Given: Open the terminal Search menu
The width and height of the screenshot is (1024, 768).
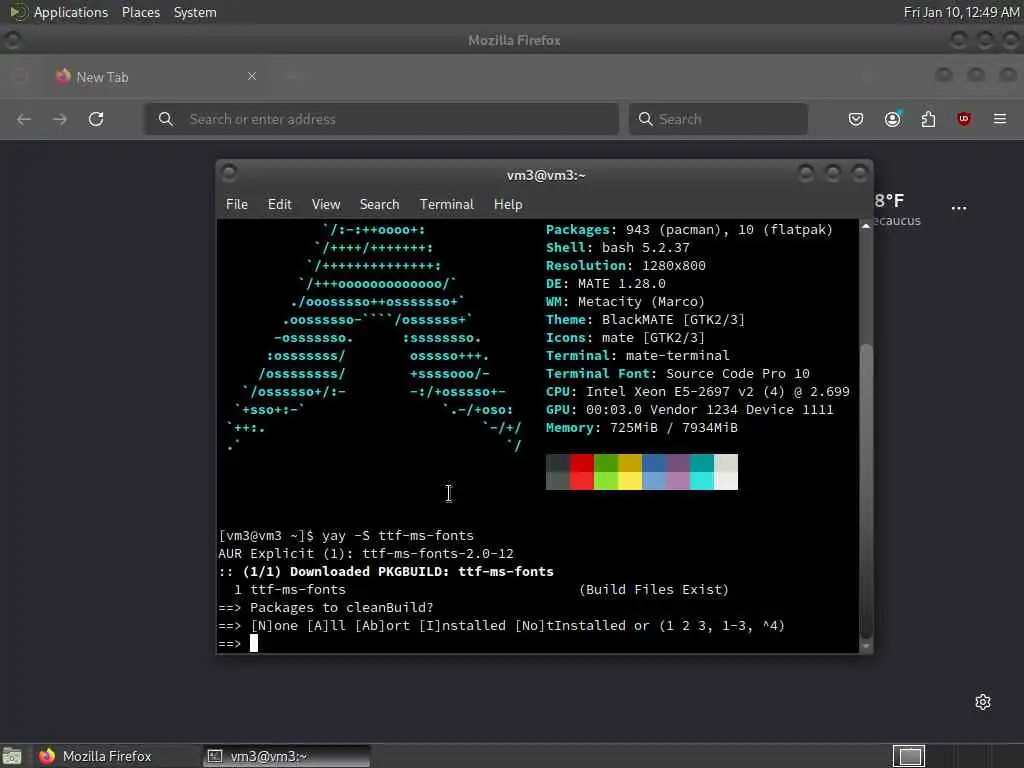Looking at the screenshot, I should (379, 204).
